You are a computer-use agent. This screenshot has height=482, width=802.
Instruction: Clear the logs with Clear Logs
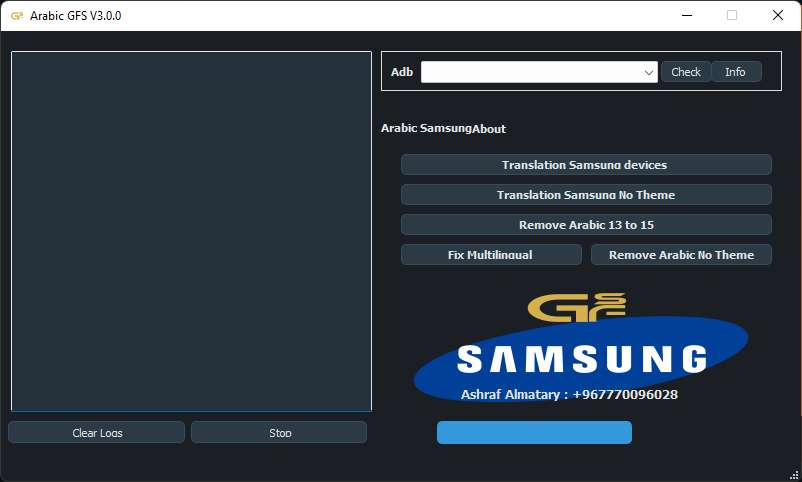click(x=97, y=432)
